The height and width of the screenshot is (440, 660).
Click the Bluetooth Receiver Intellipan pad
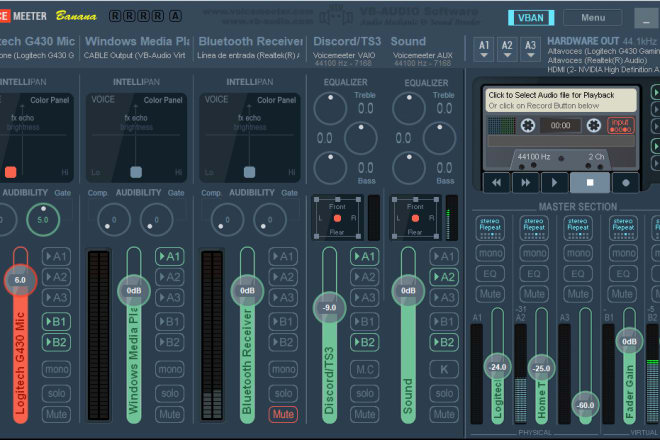[250, 138]
